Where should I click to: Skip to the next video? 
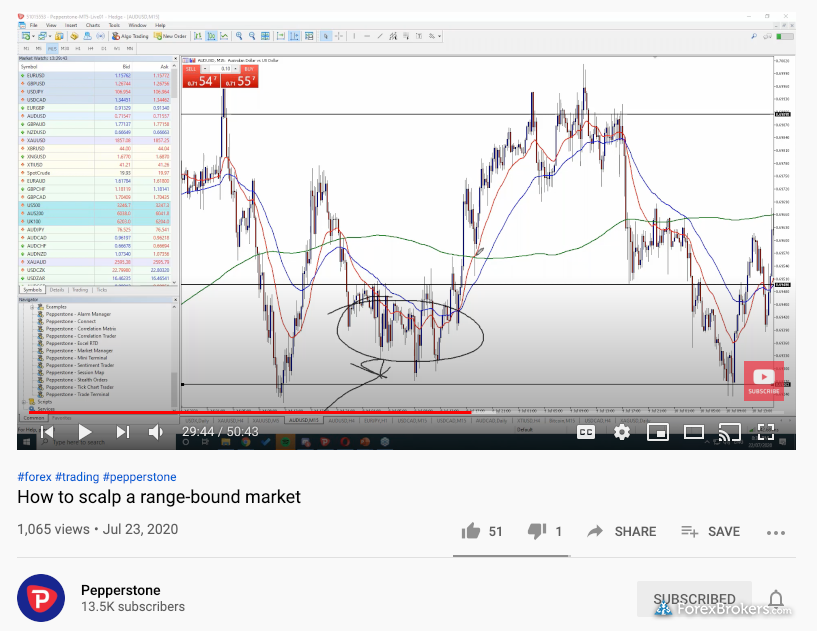(122, 432)
